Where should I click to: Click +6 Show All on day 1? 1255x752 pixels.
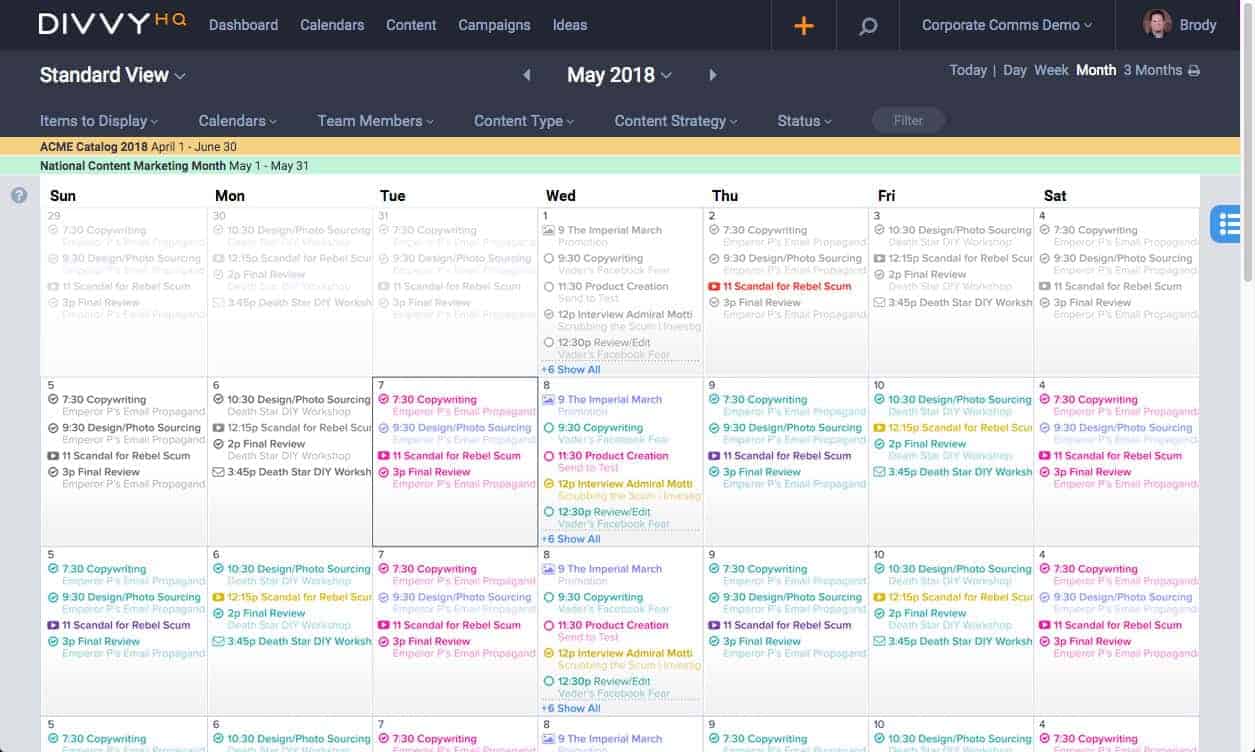(x=571, y=370)
